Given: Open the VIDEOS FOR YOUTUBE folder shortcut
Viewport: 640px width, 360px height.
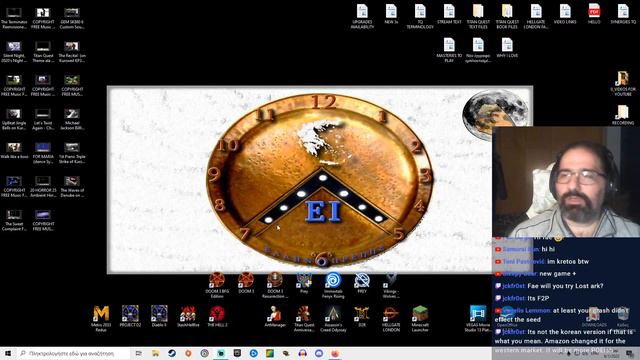Looking at the screenshot, I should coord(623,83).
